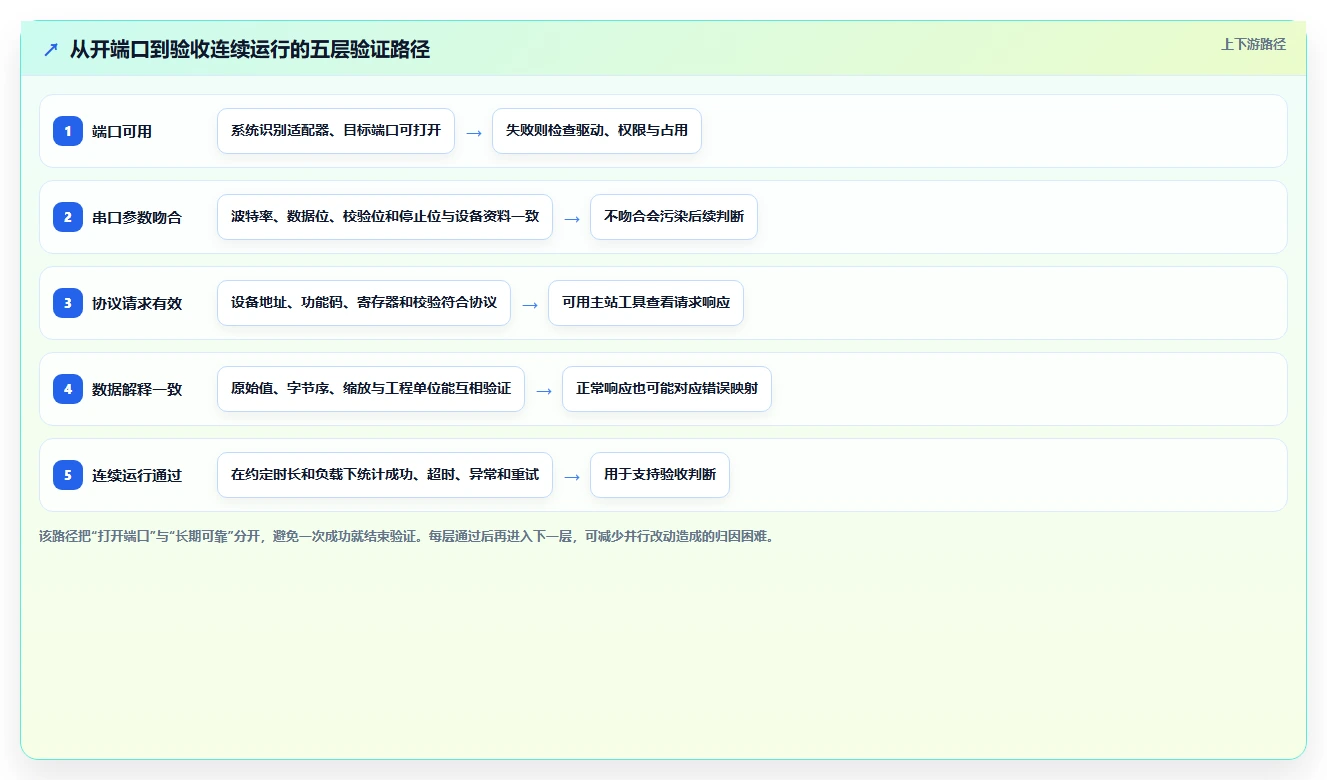Select step number 2 badge
1327x780 pixels.
click(68, 216)
